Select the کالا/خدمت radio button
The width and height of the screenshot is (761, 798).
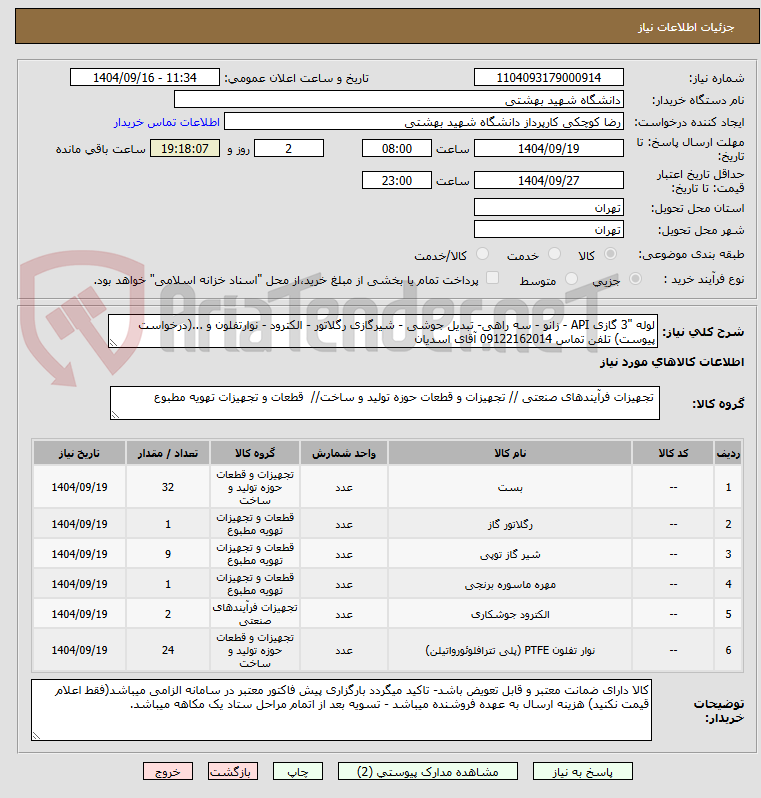[482, 254]
